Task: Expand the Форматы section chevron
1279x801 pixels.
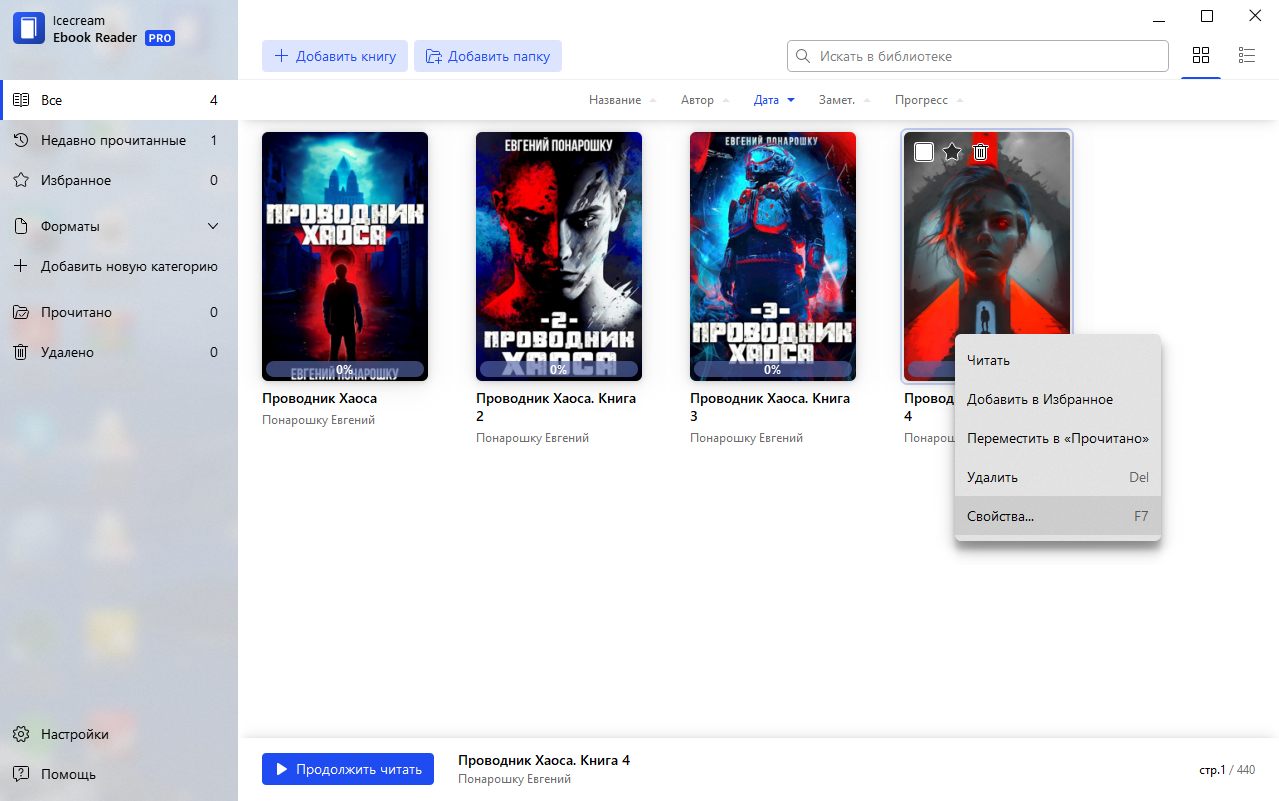Action: pyautogui.click(x=213, y=227)
